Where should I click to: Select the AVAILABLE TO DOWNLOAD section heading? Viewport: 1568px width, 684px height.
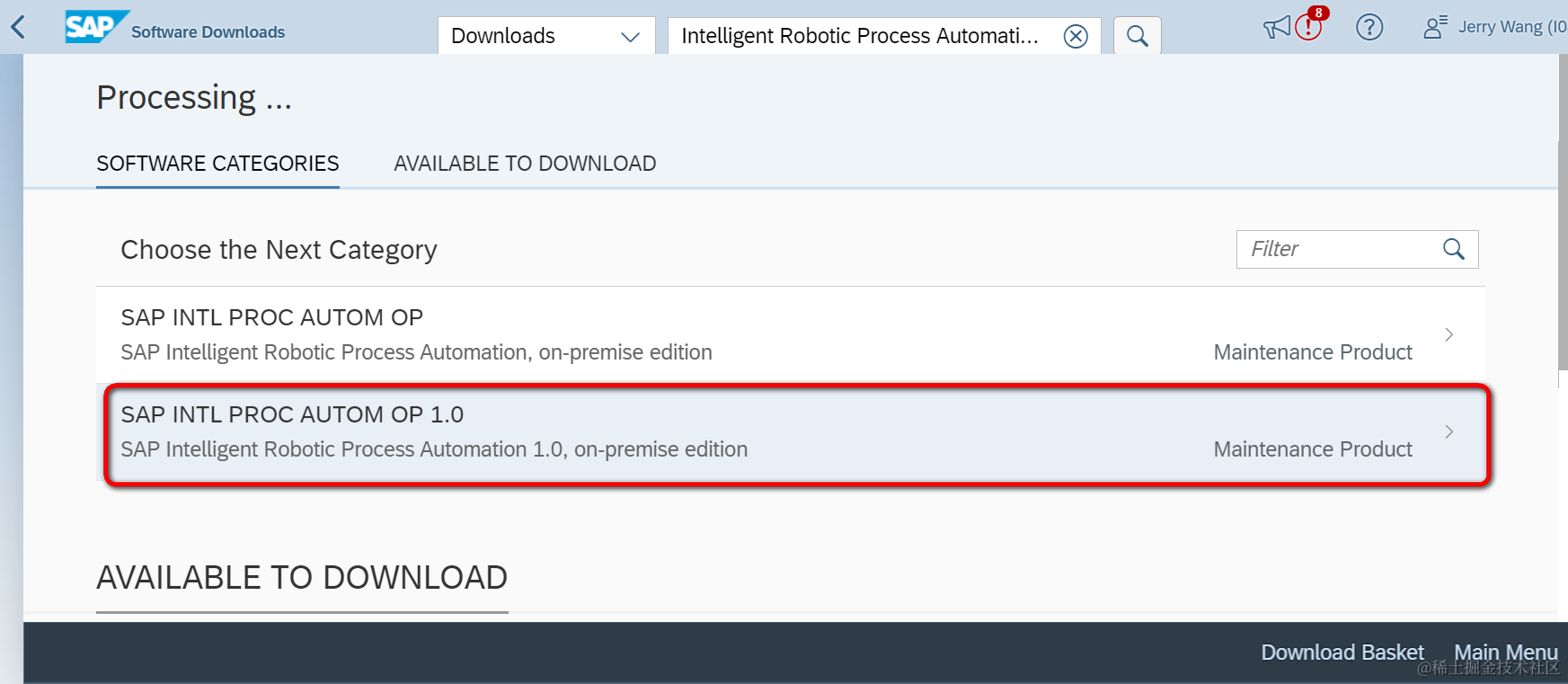302,578
